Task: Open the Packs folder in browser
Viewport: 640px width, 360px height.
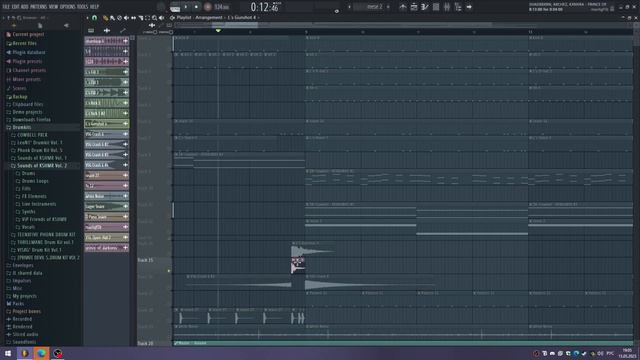Action: [18, 304]
